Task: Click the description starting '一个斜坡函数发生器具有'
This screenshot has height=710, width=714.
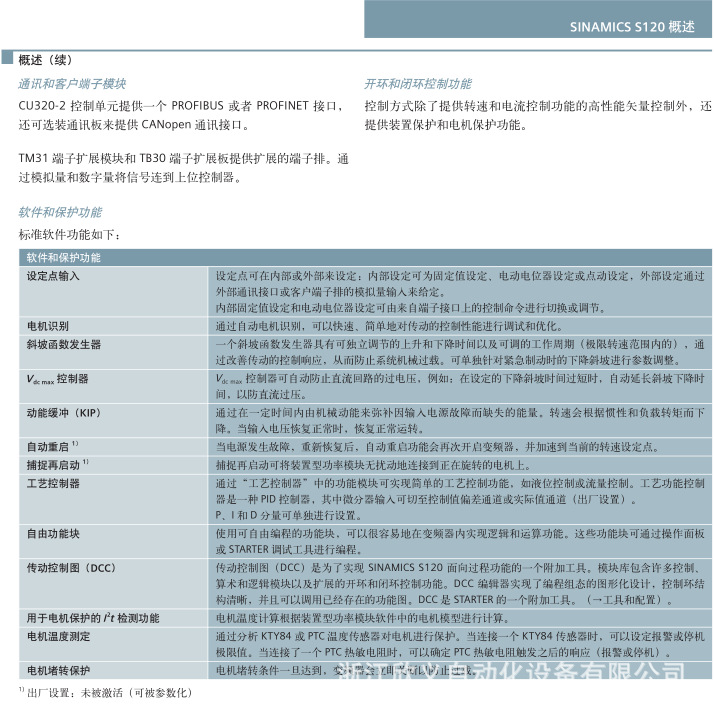Action: pos(460,352)
